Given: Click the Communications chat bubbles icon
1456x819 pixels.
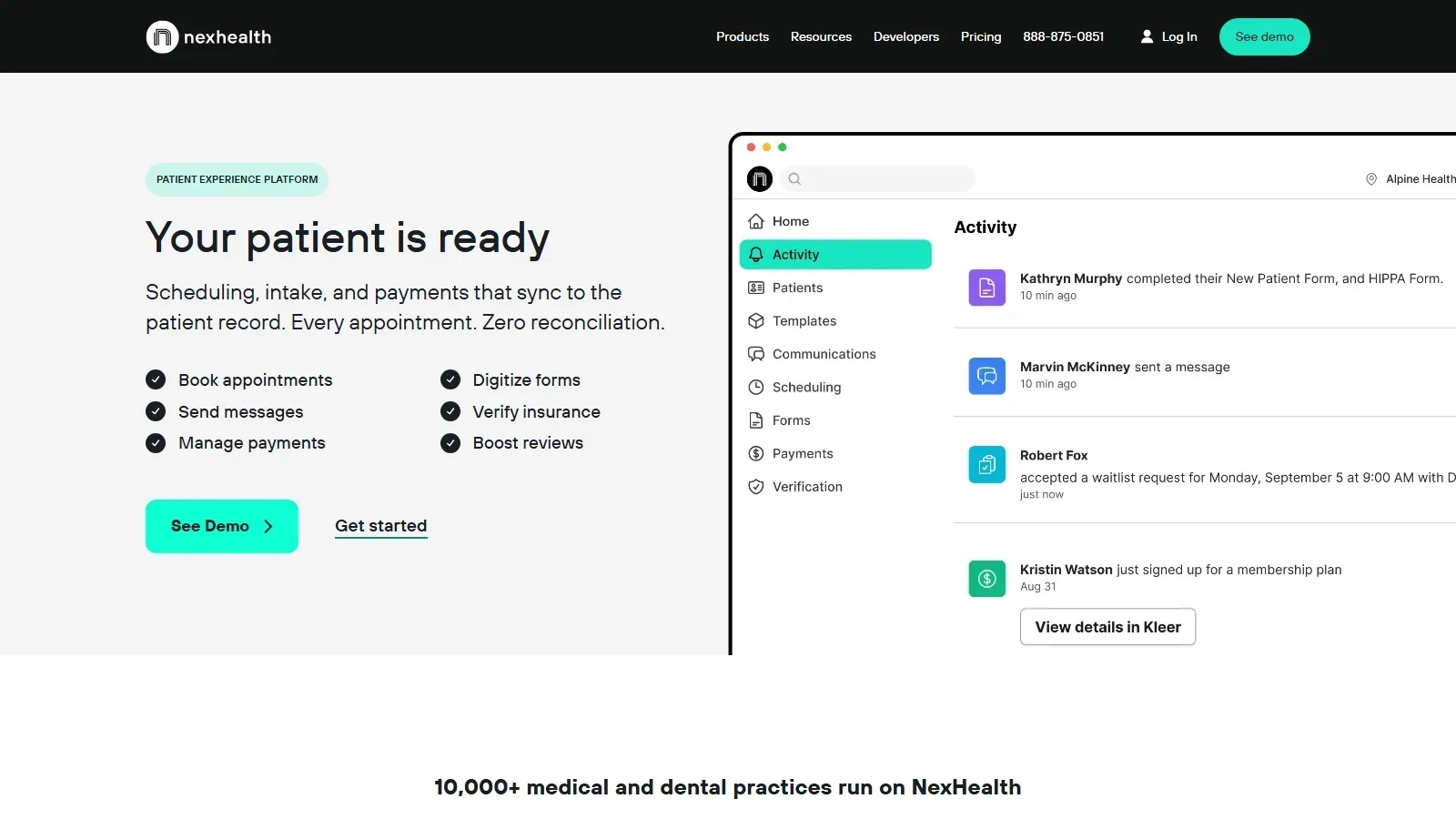Looking at the screenshot, I should point(756,354).
